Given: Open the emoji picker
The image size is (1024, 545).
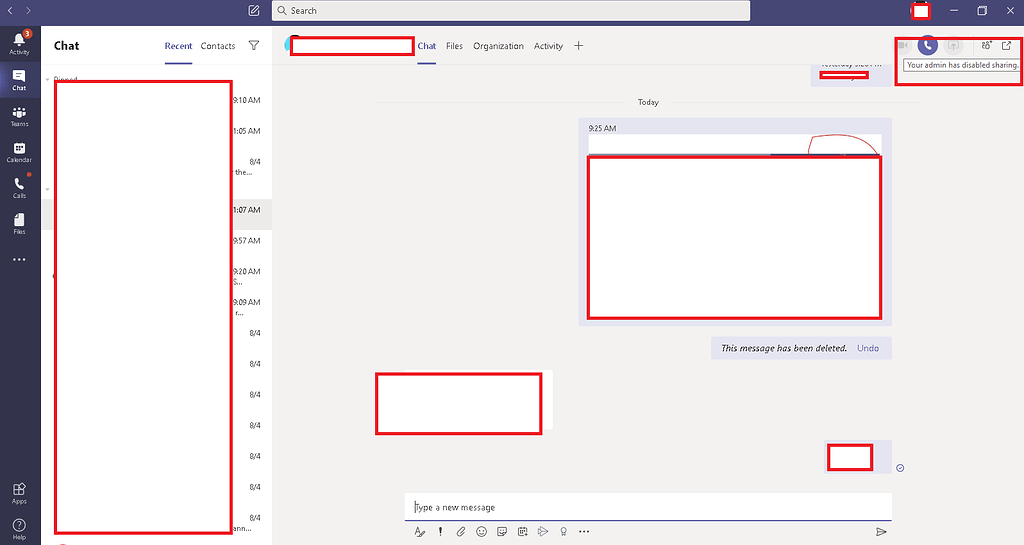Looking at the screenshot, I should 481,531.
